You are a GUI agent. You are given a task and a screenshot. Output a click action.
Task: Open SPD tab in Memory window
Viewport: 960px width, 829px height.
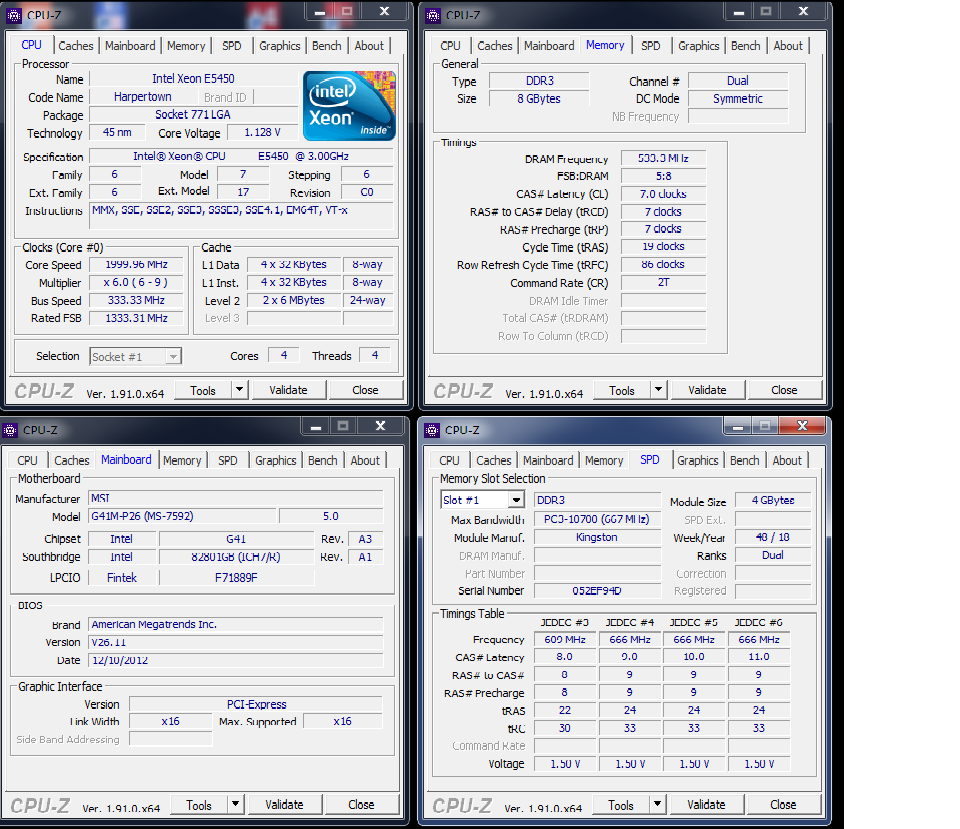[x=650, y=46]
